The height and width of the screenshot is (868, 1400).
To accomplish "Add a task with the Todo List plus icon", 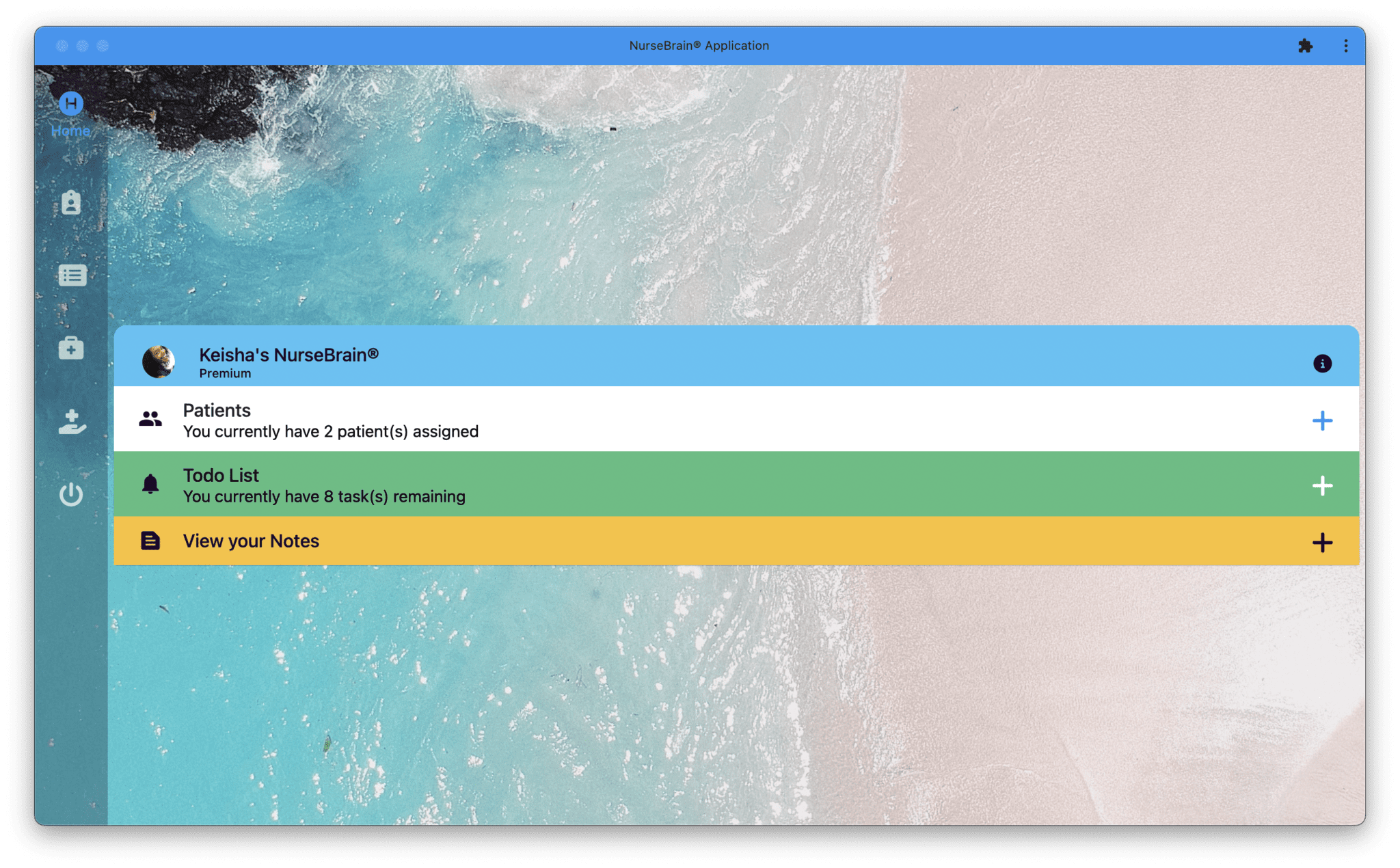I will point(1322,486).
